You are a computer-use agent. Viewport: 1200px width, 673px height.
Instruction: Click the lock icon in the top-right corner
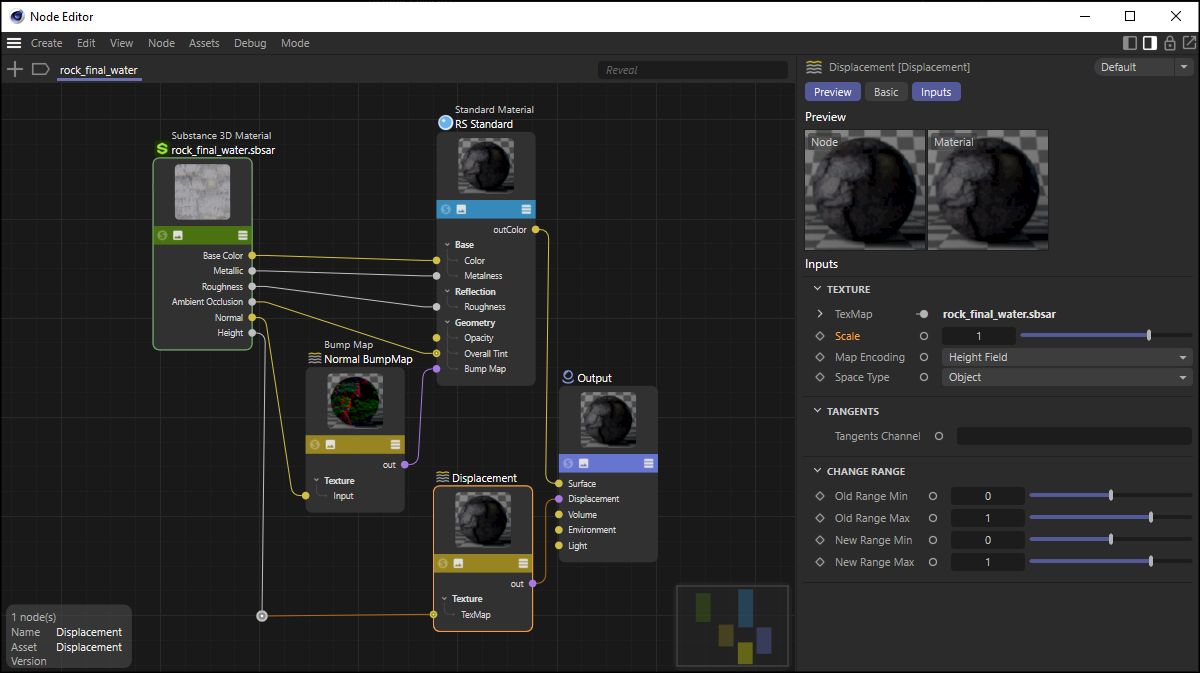1170,43
